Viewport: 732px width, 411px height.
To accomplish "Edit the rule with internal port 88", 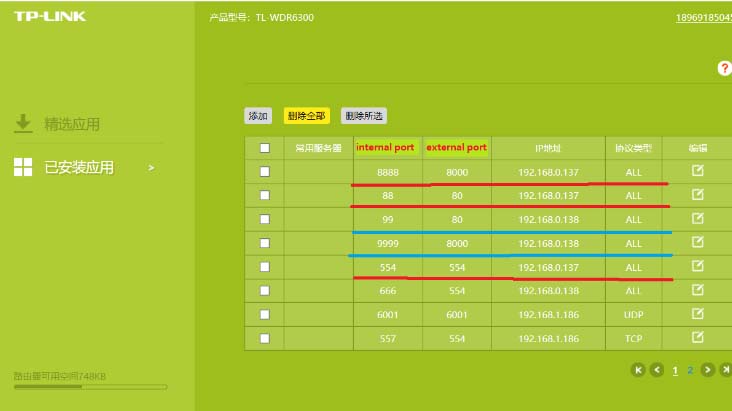I will [697, 194].
